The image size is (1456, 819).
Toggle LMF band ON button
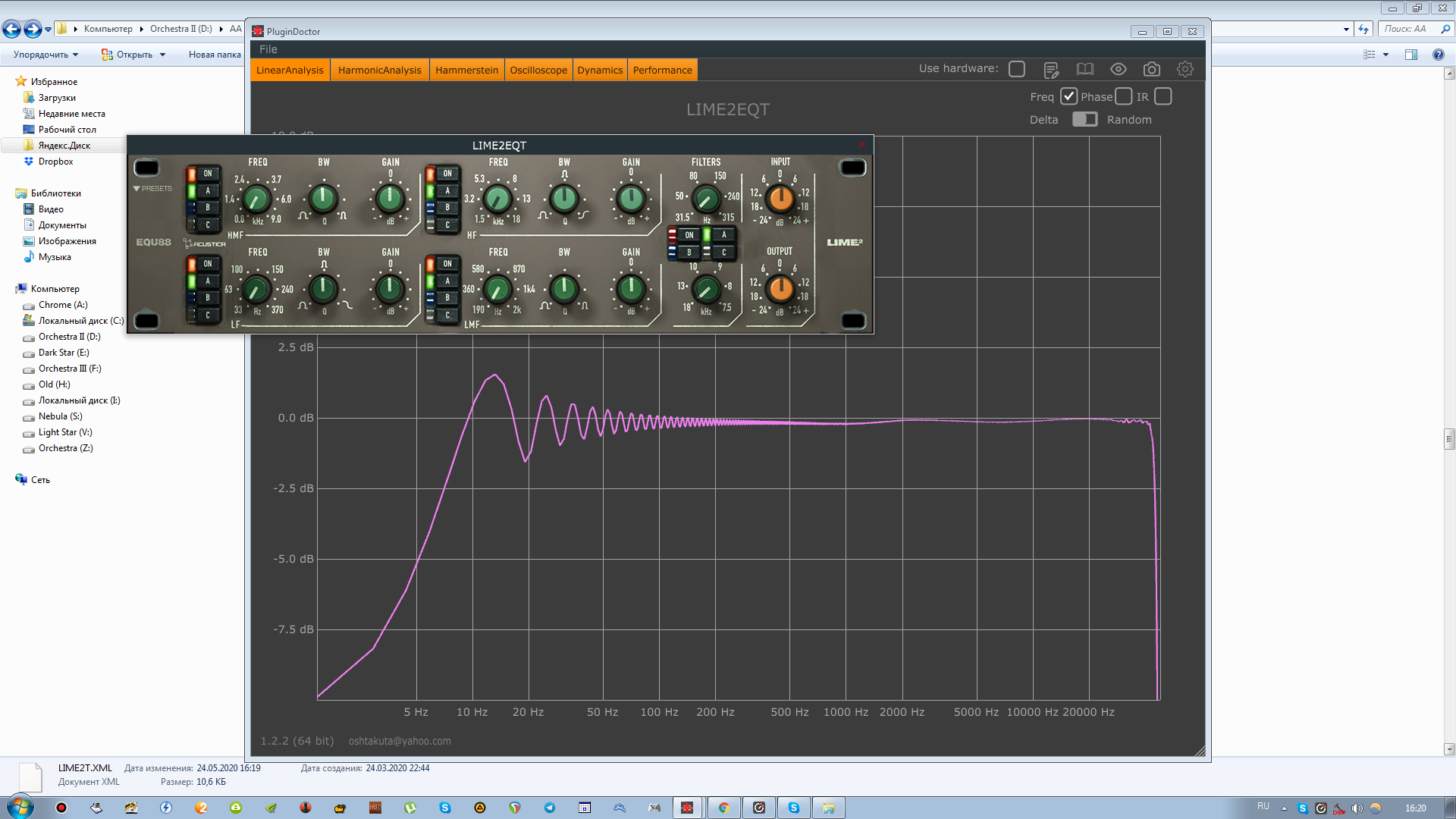pyautogui.click(x=447, y=264)
